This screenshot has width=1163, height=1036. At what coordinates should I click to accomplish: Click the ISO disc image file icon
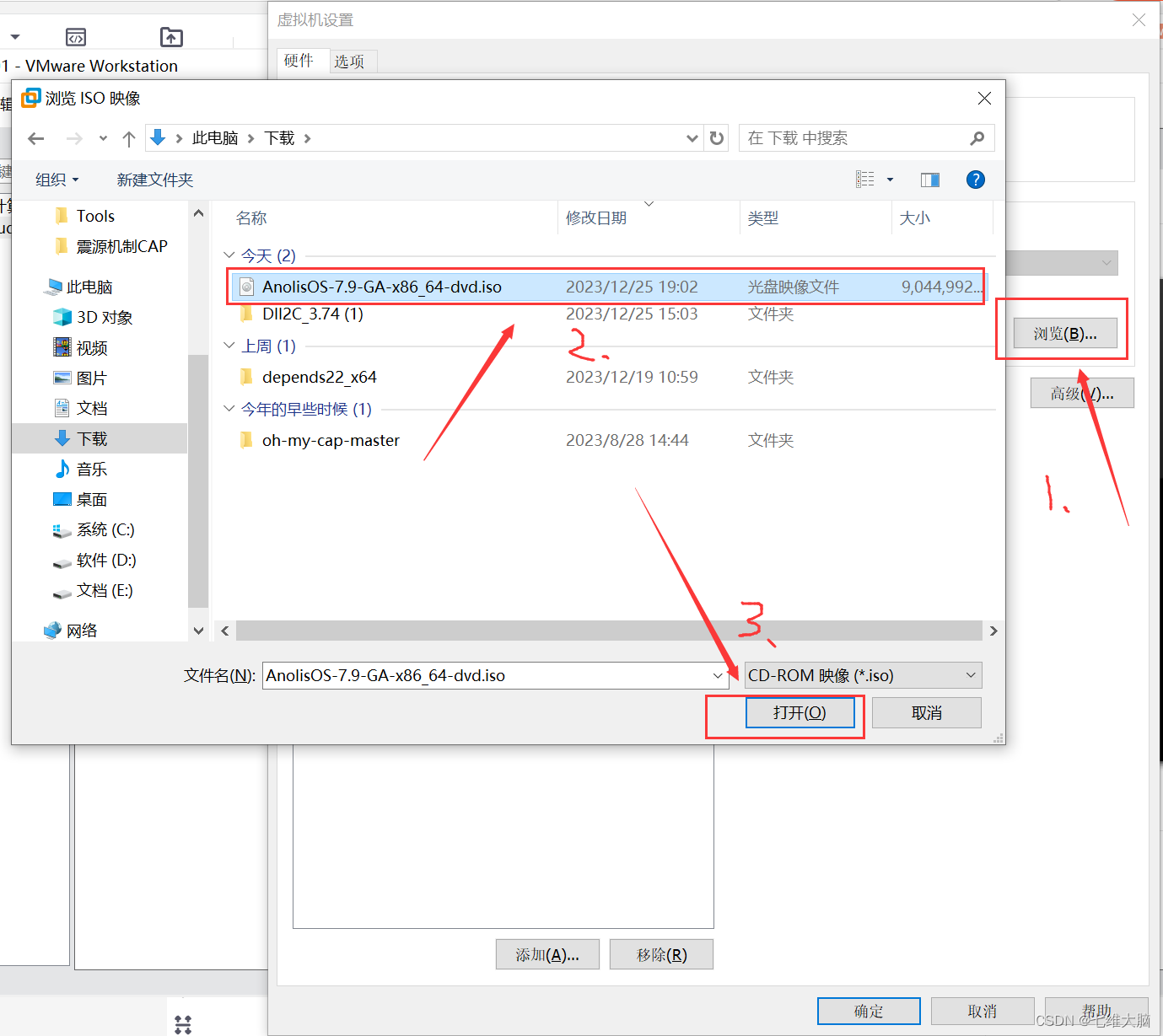(x=247, y=287)
